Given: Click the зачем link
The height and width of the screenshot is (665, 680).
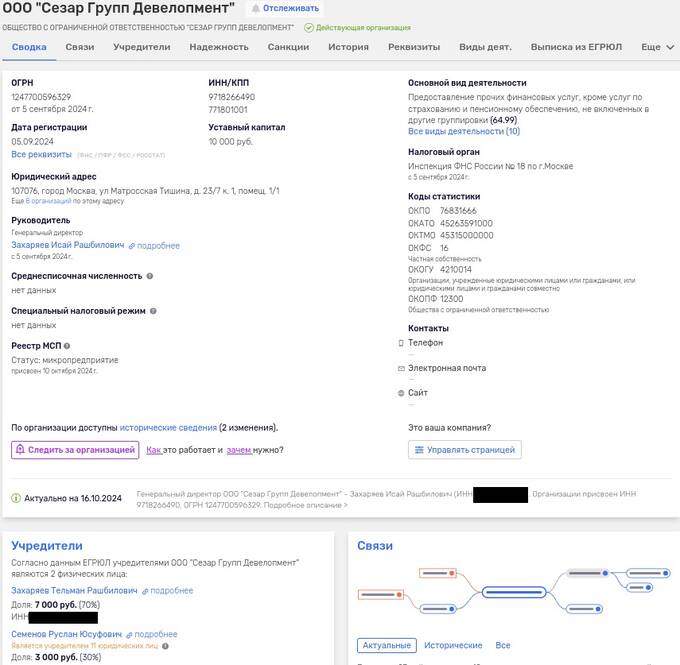Looking at the screenshot, I should point(239,450).
